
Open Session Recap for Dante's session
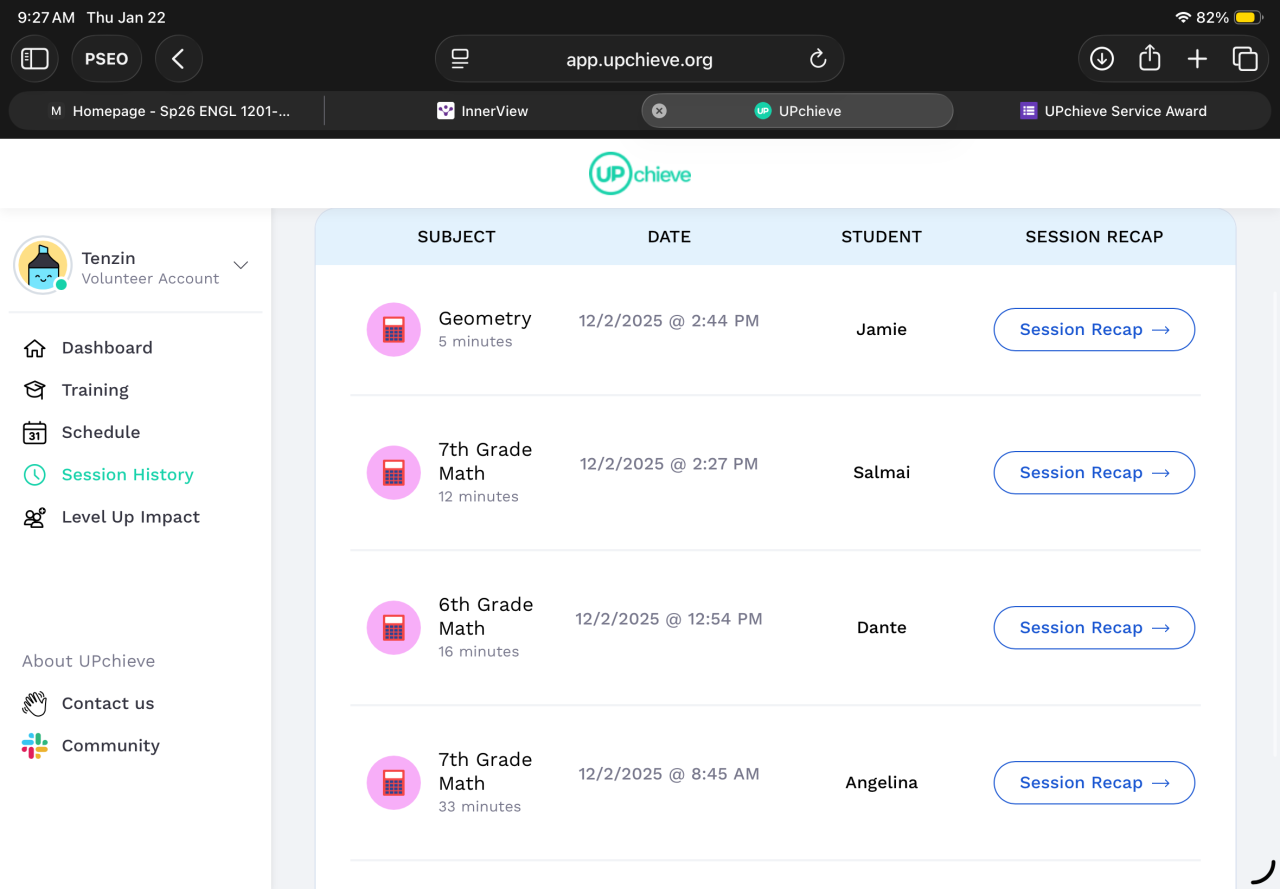click(x=1094, y=628)
